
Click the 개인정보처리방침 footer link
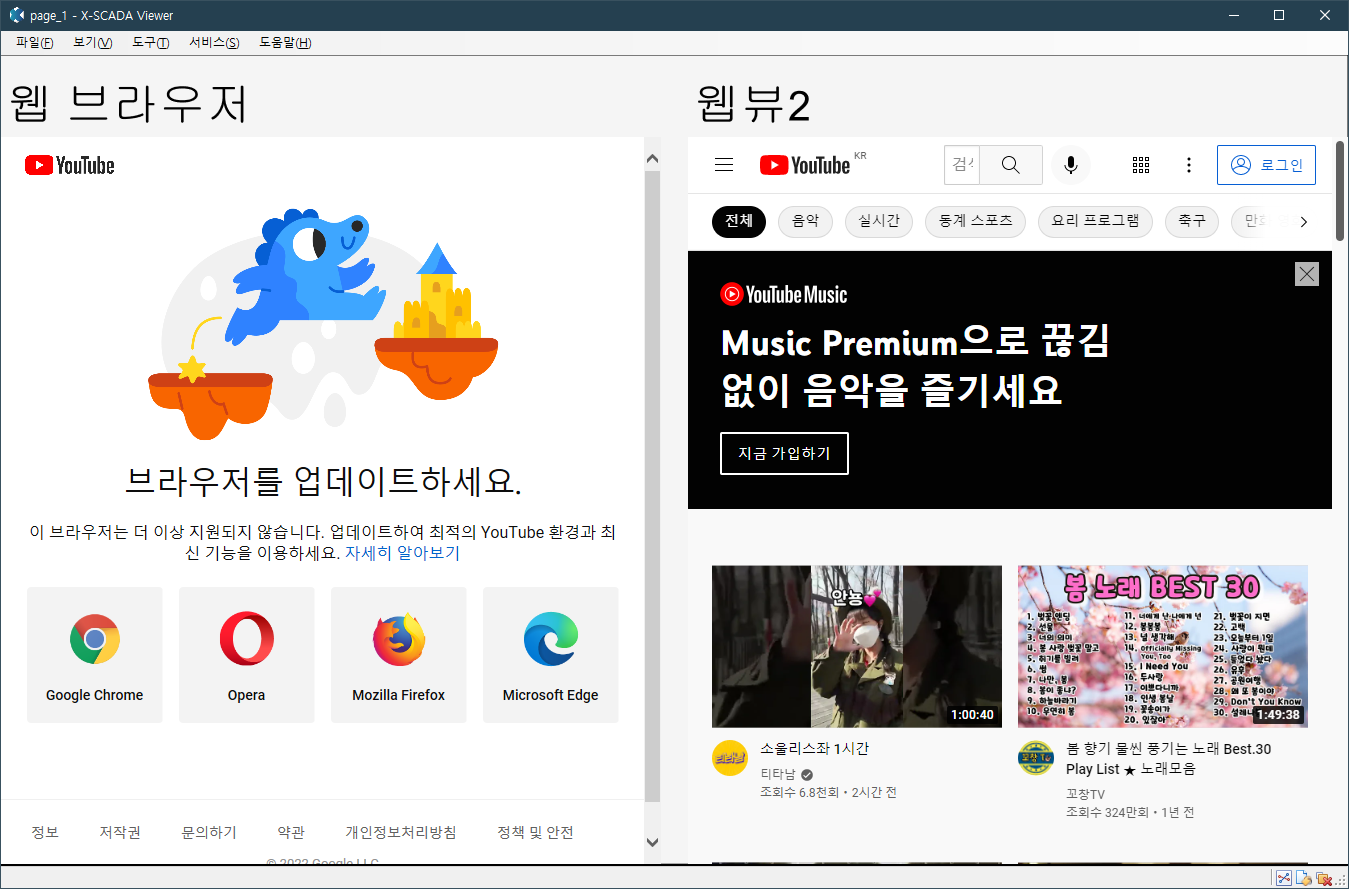(401, 832)
